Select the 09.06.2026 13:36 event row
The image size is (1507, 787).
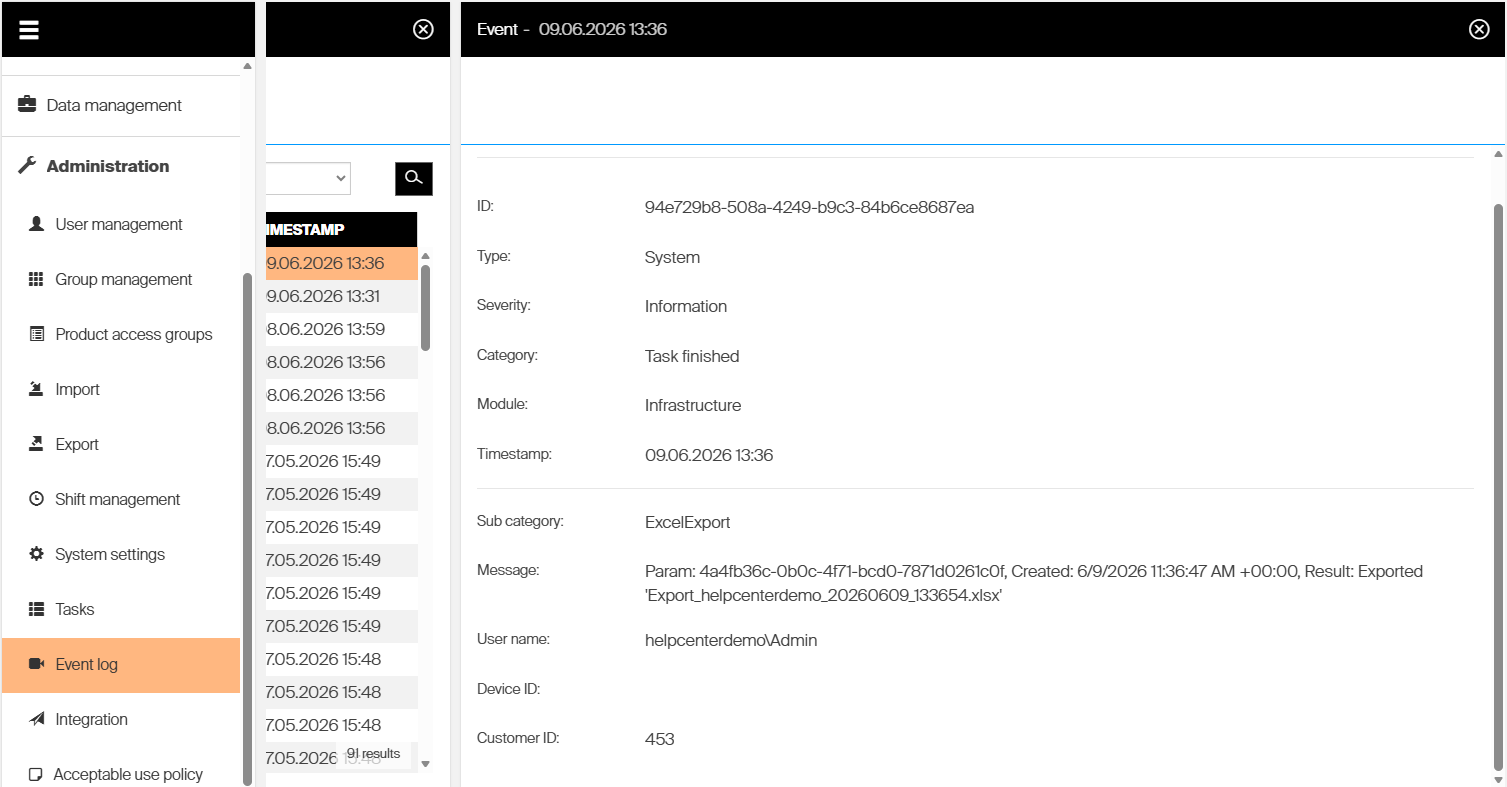pos(341,263)
